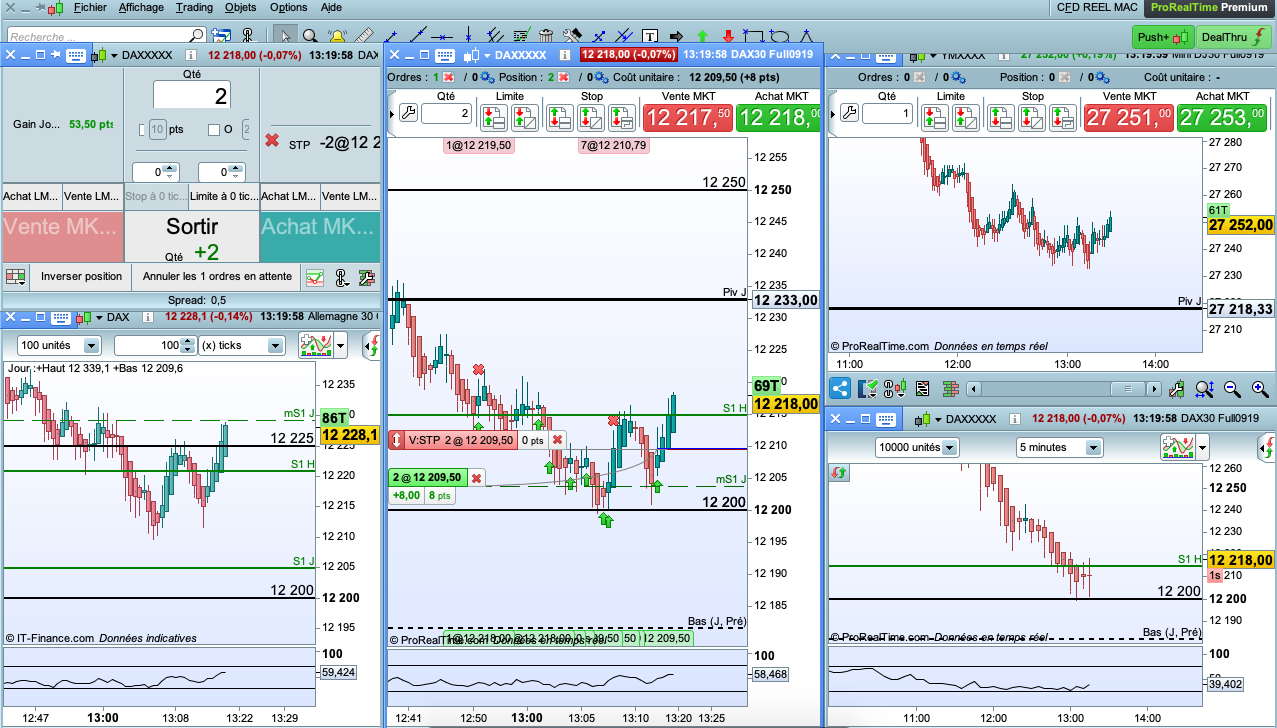
Task: Click Annuler les 1 ordres en attente
Action: (x=217, y=276)
